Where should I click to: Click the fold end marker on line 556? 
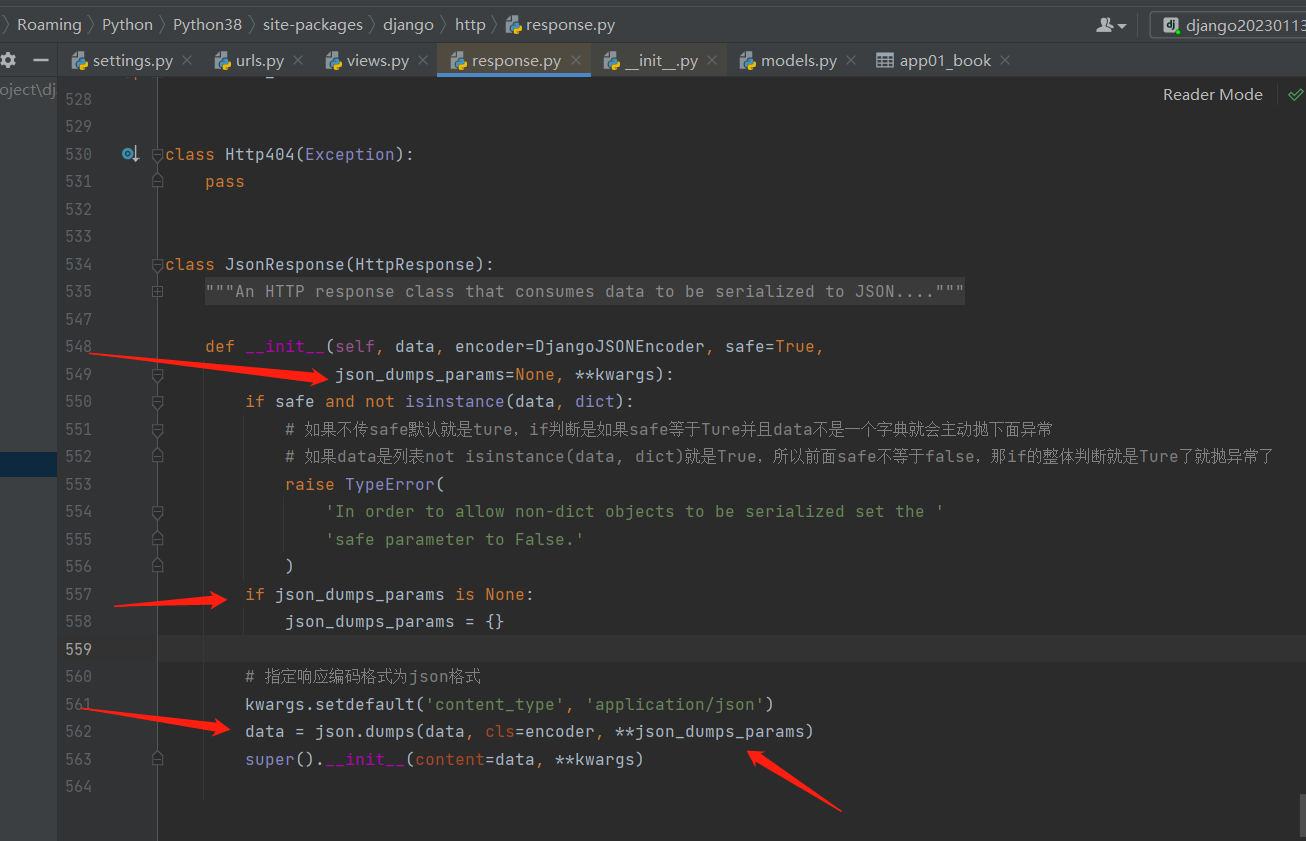coord(157,567)
